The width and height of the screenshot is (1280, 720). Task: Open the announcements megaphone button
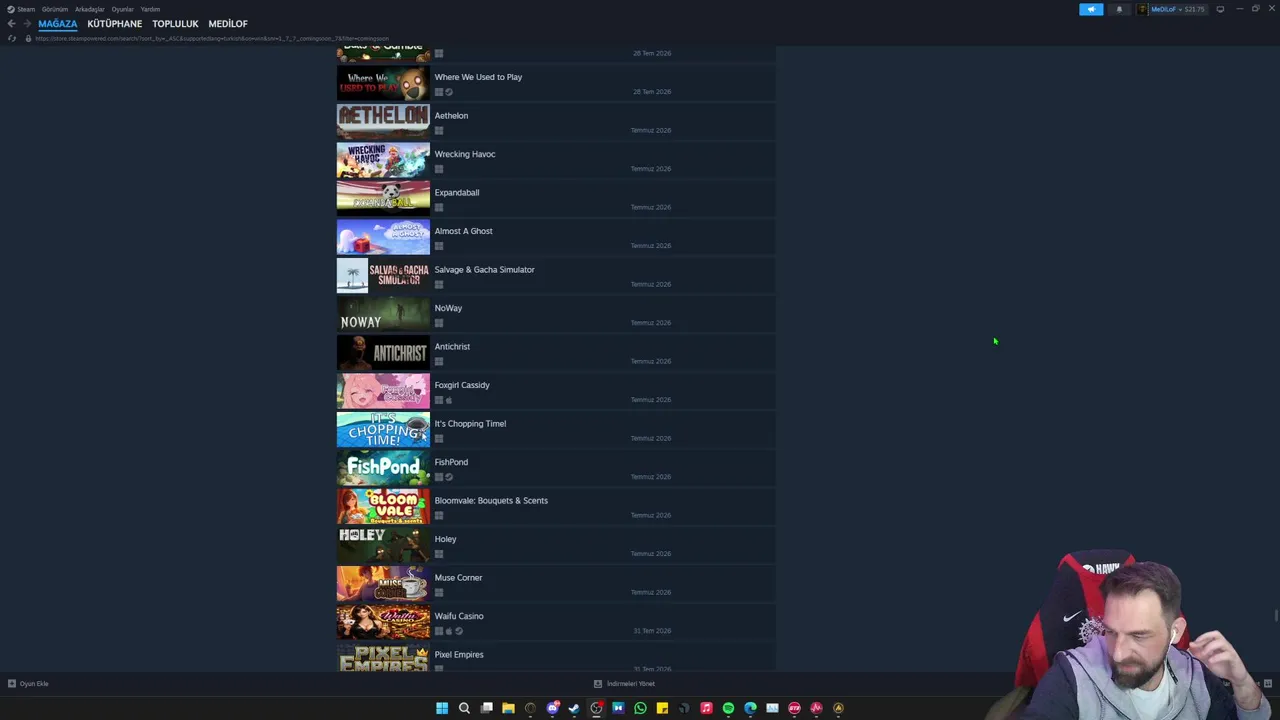pos(1091,9)
